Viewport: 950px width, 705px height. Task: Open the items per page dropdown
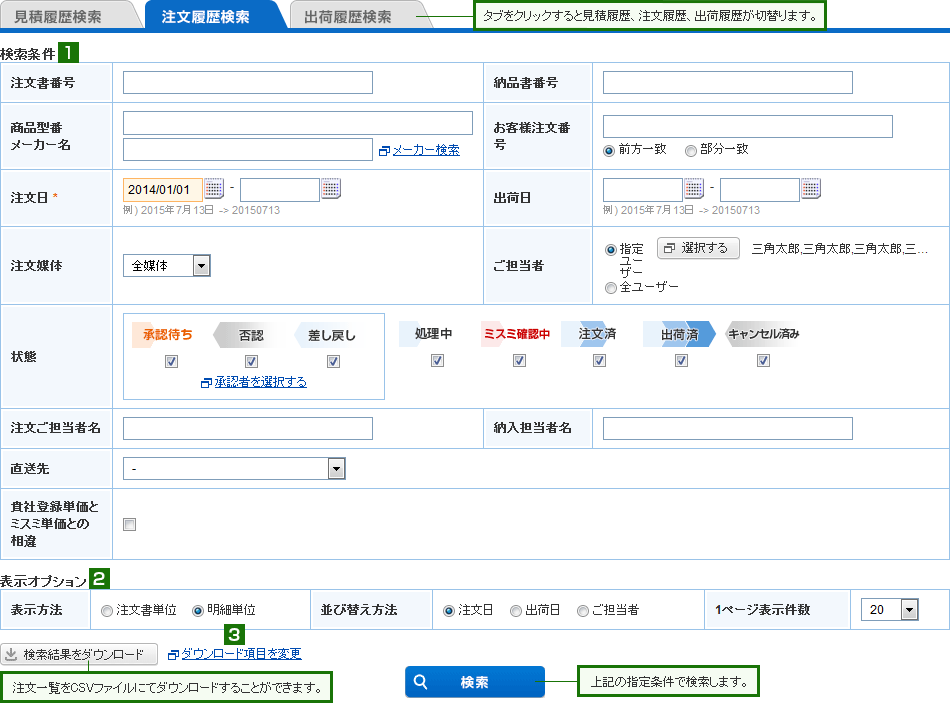(909, 610)
